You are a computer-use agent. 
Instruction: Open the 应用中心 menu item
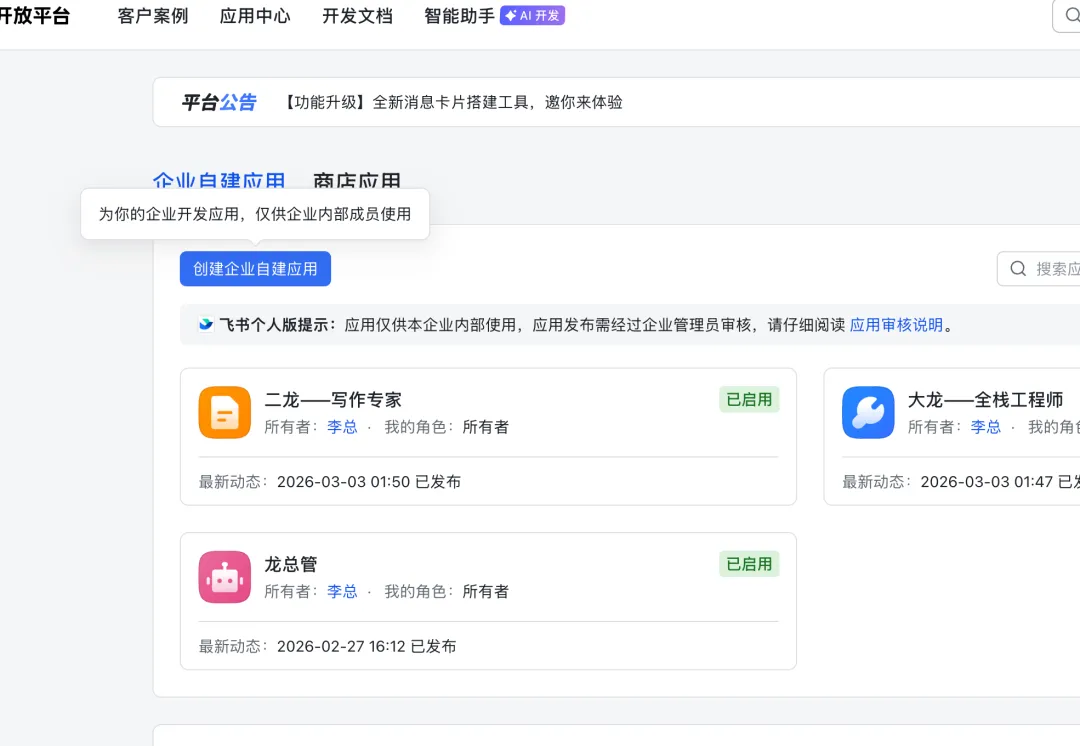pos(255,15)
